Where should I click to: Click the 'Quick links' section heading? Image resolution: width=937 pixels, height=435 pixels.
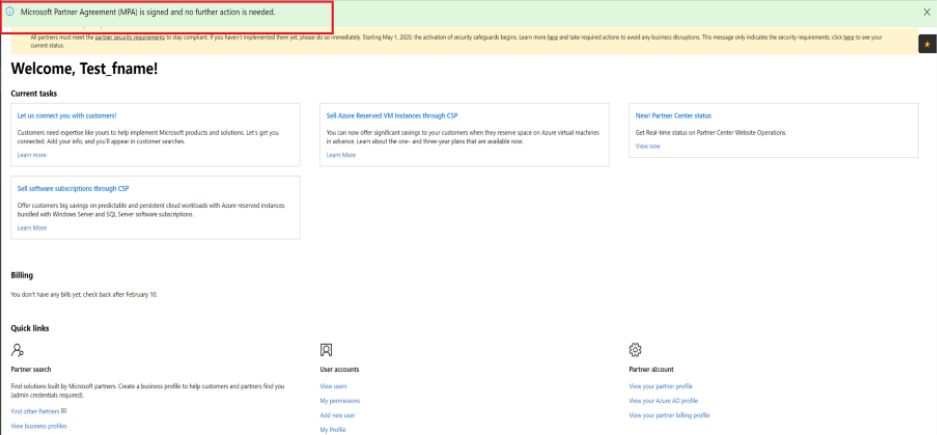click(30, 328)
